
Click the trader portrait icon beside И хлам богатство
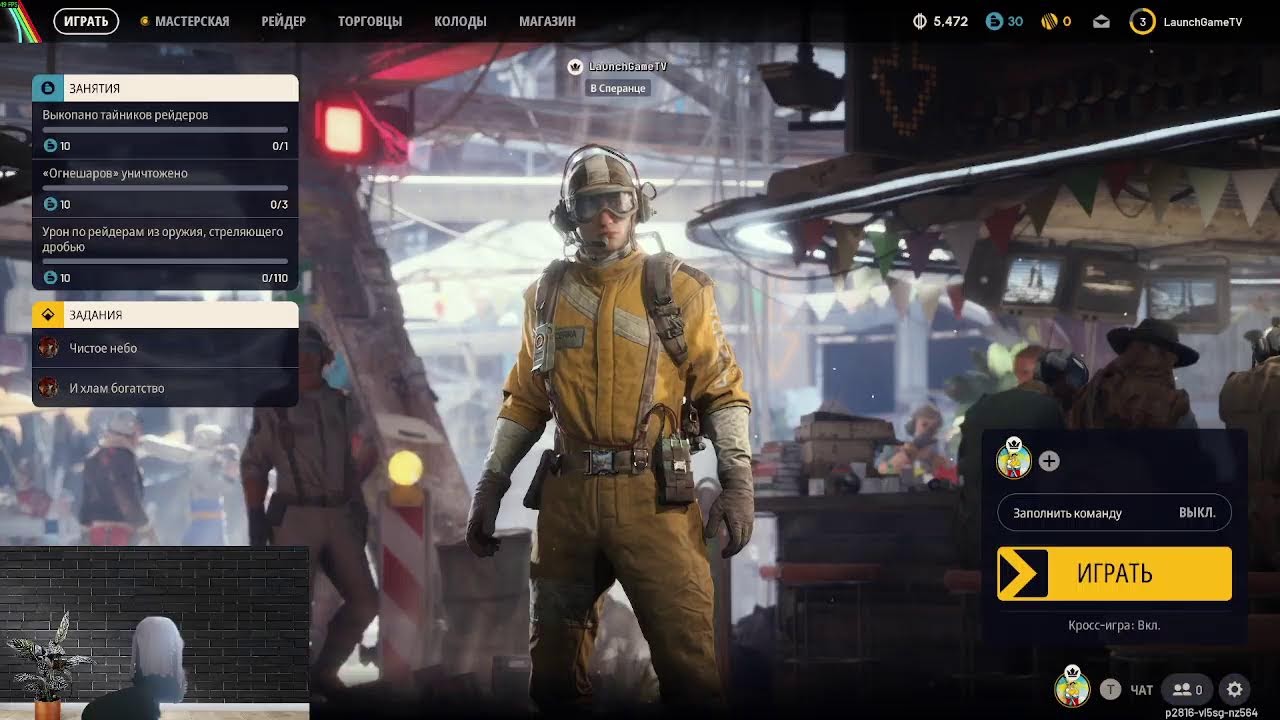coord(48,388)
